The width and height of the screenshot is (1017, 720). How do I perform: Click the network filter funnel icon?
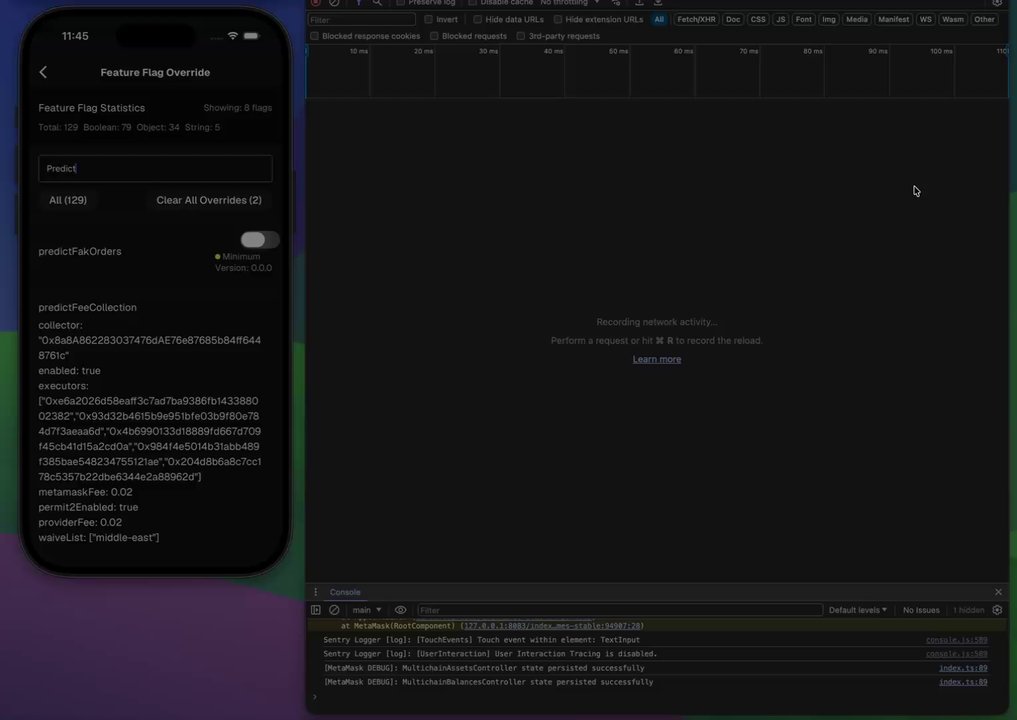pos(358,3)
